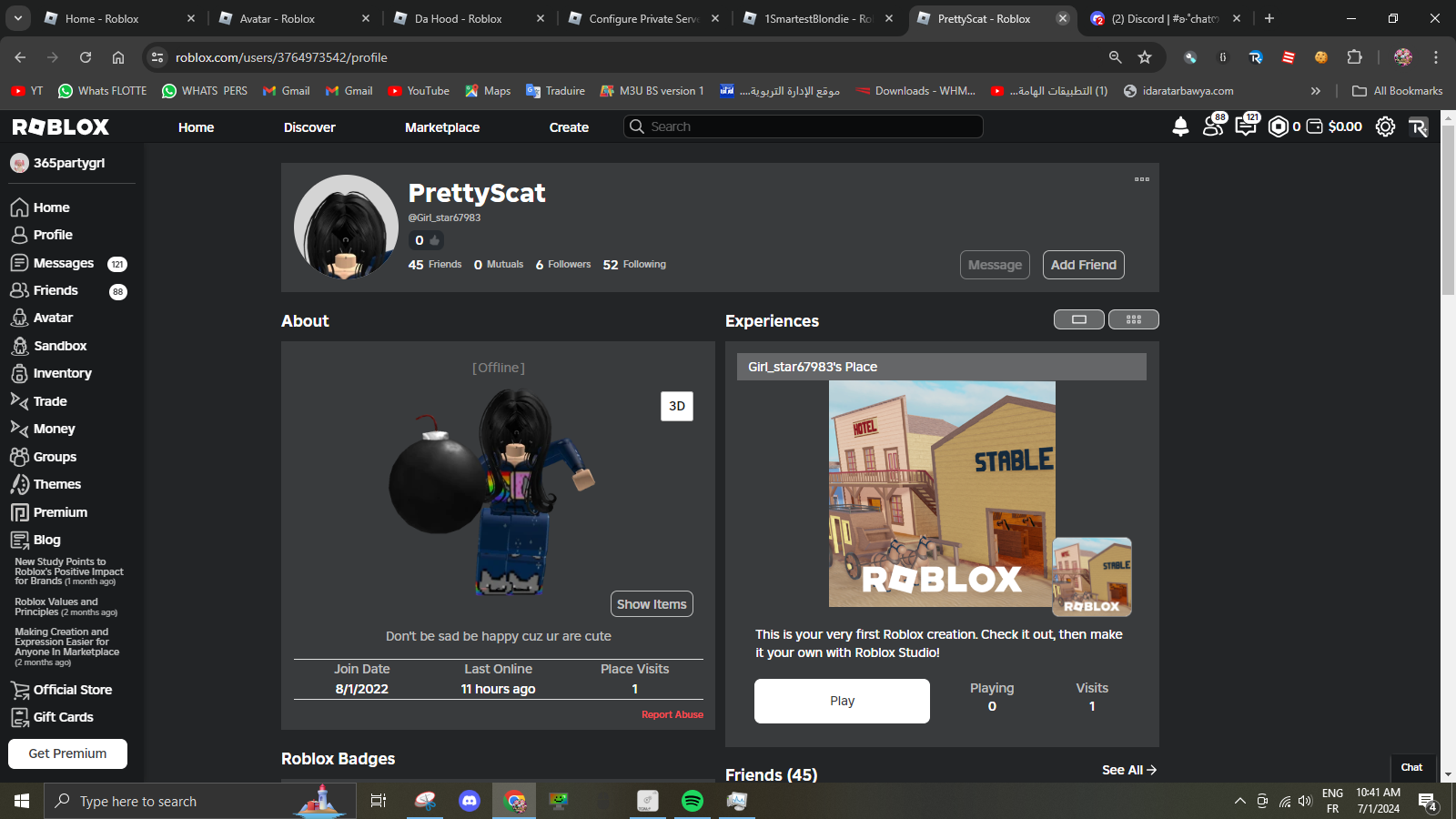
Task: Switch to the Discord browser tab
Action: [1166, 18]
